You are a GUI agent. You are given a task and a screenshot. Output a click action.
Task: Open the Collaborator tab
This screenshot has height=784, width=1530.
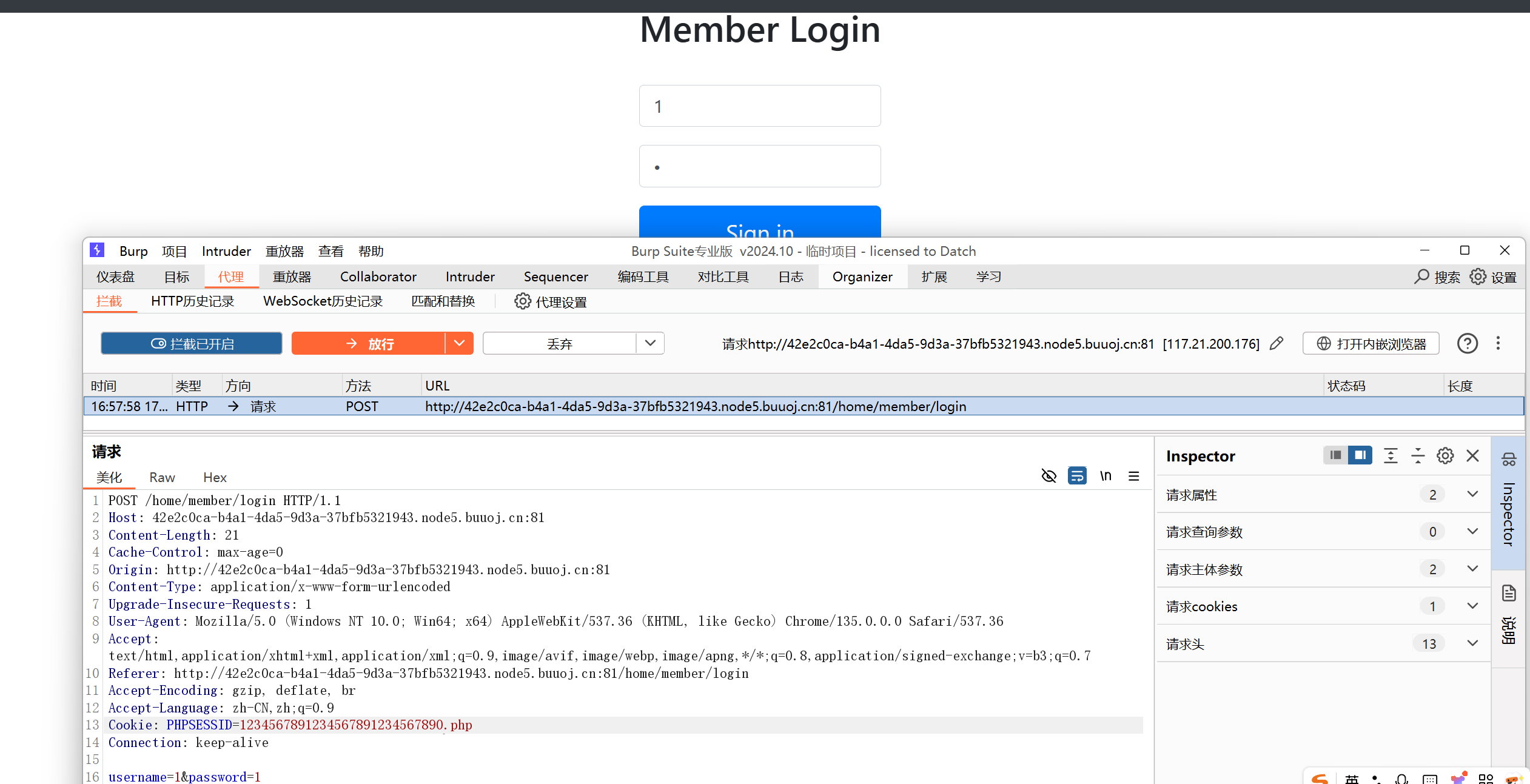pos(378,277)
